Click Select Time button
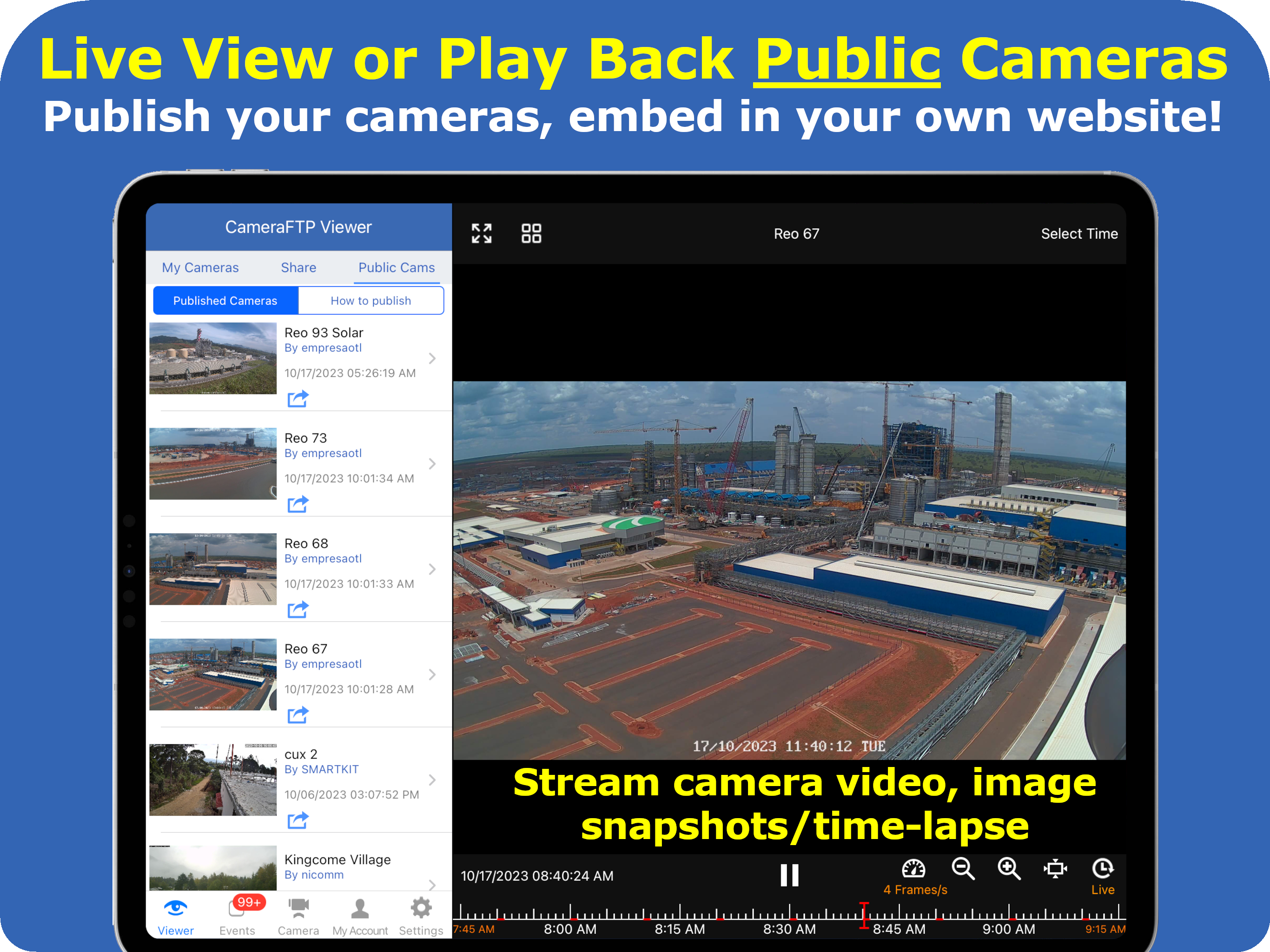1270x952 pixels. coord(1079,234)
